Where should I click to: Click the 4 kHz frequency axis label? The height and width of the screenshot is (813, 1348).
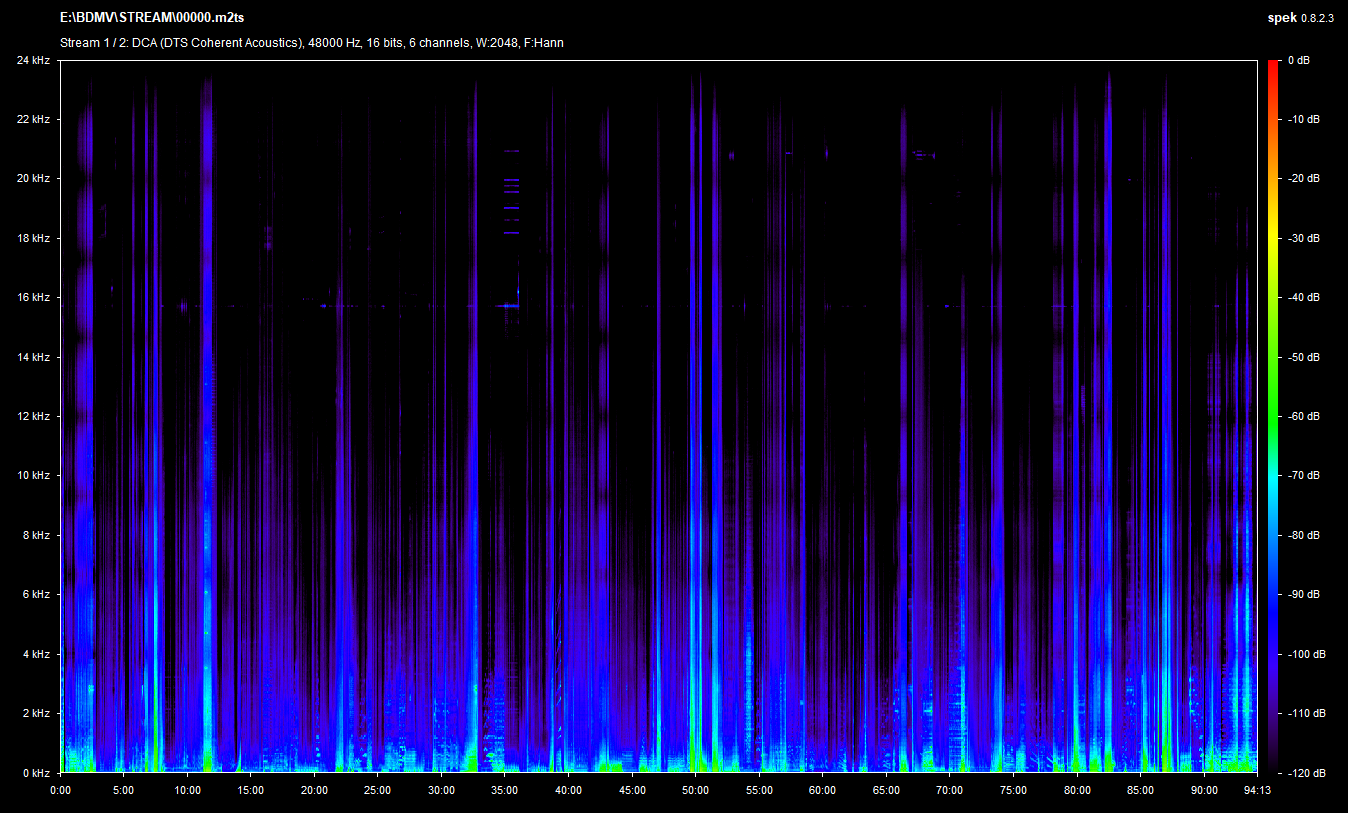[36, 654]
